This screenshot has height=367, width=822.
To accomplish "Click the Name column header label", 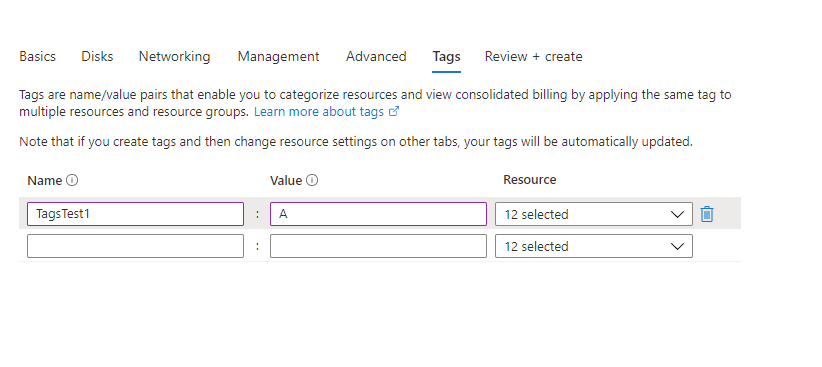I will [x=45, y=181].
